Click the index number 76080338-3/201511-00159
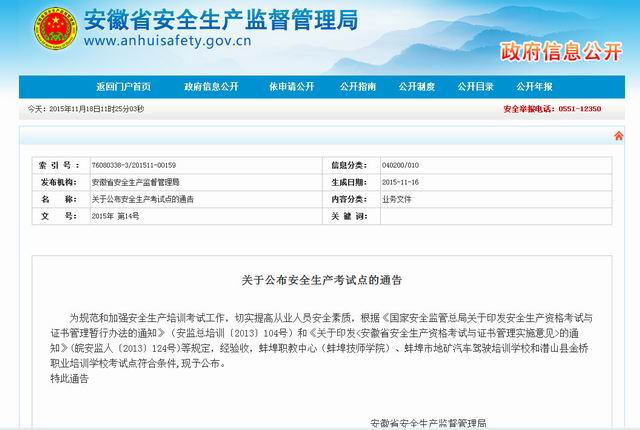The width and height of the screenshot is (640, 430). (132, 164)
